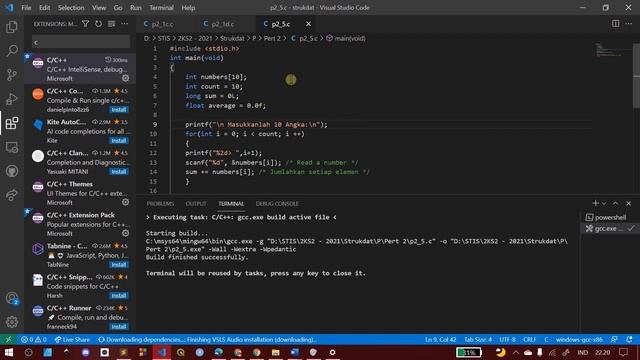
Task: Refresh the extensions list
Action: coord(98,24)
